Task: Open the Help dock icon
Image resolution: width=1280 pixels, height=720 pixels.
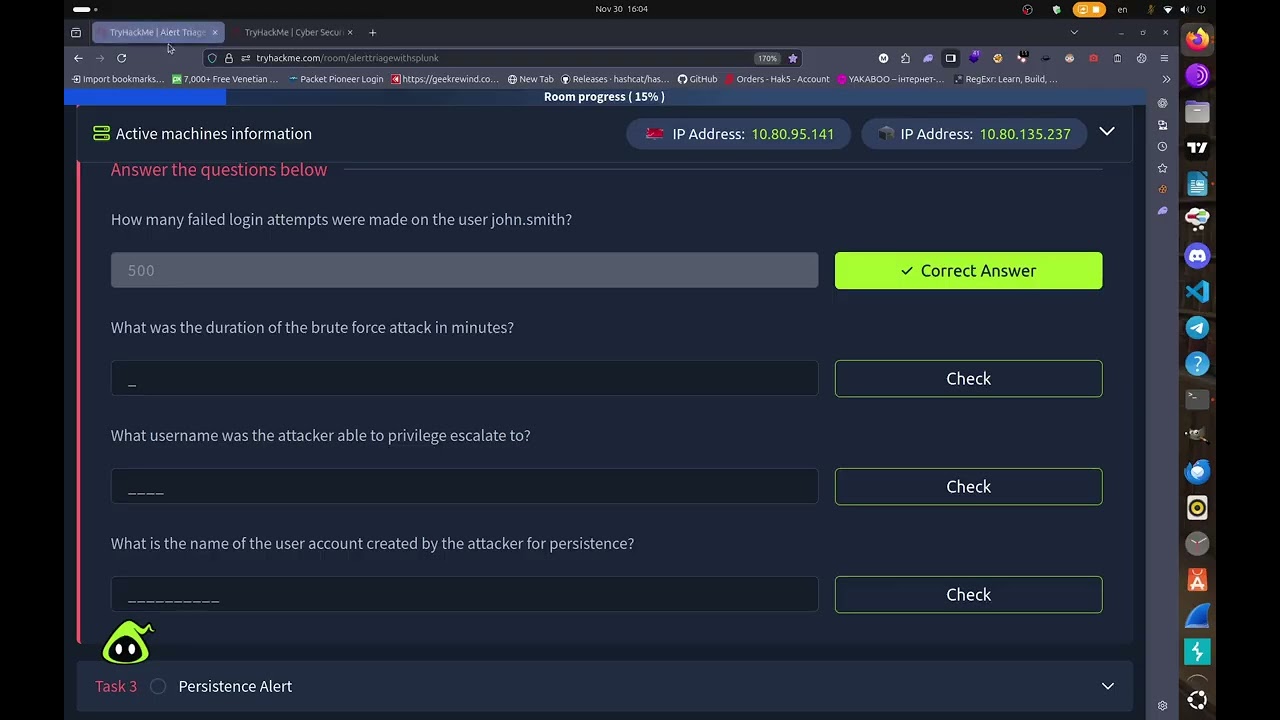Action: click(x=1197, y=364)
